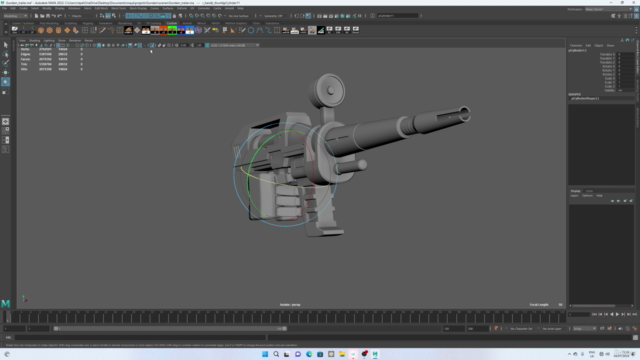Viewport: 640px width, 360px height.
Task: Open the No Live Surface dropdown
Action: pos(239,16)
